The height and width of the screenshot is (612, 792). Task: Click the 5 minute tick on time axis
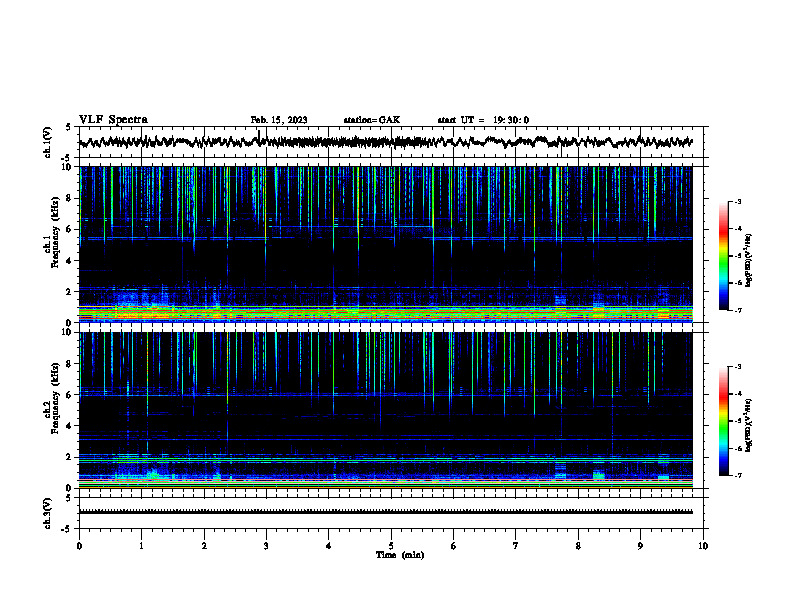(391, 546)
